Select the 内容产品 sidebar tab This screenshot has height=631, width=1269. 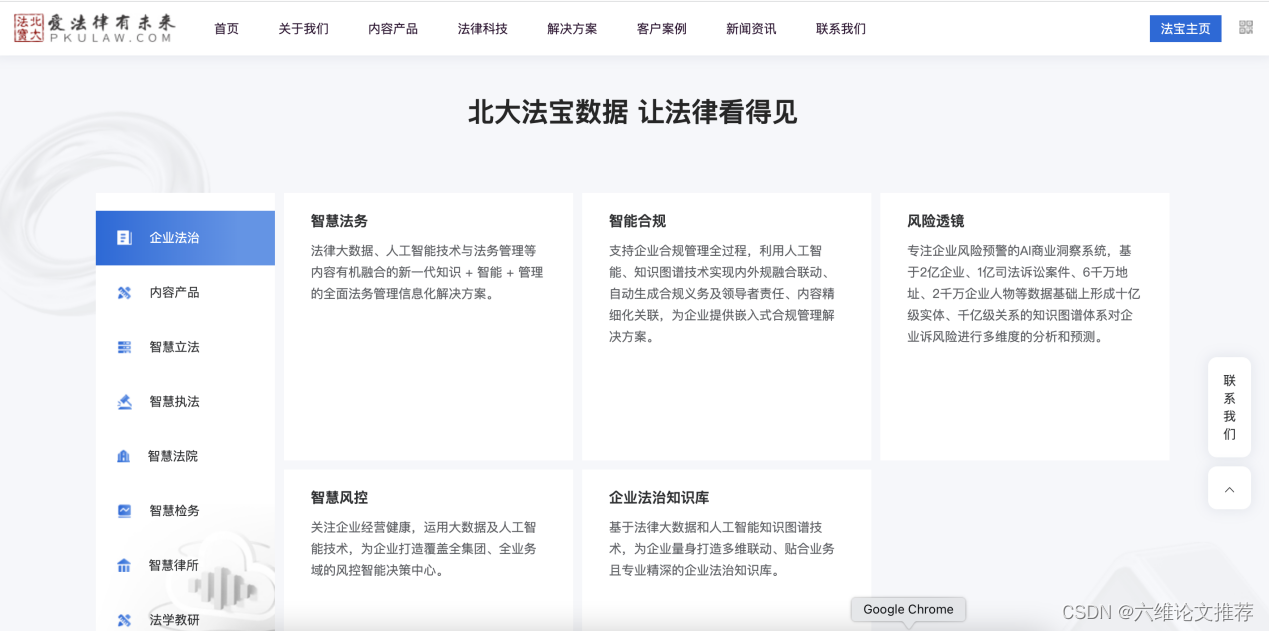(x=185, y=293)
